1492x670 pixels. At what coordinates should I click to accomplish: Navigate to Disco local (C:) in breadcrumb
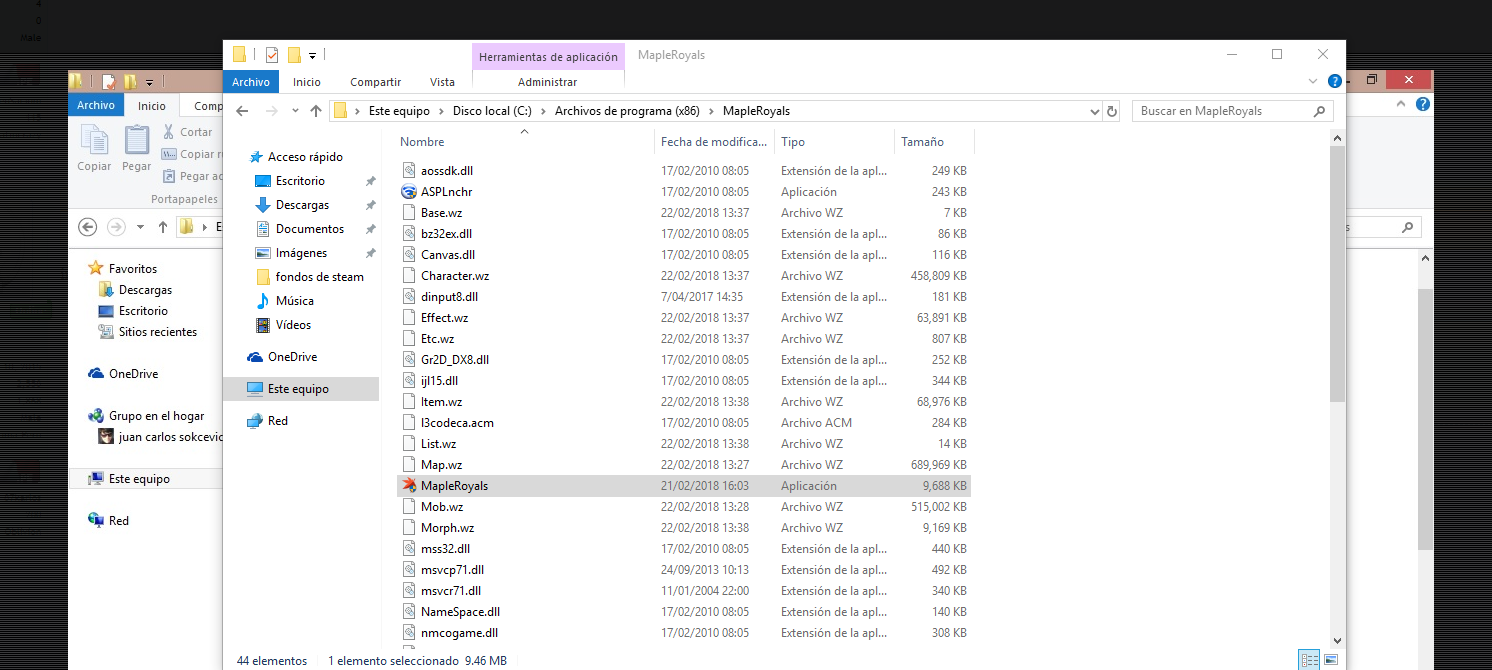tap(492, 111)
